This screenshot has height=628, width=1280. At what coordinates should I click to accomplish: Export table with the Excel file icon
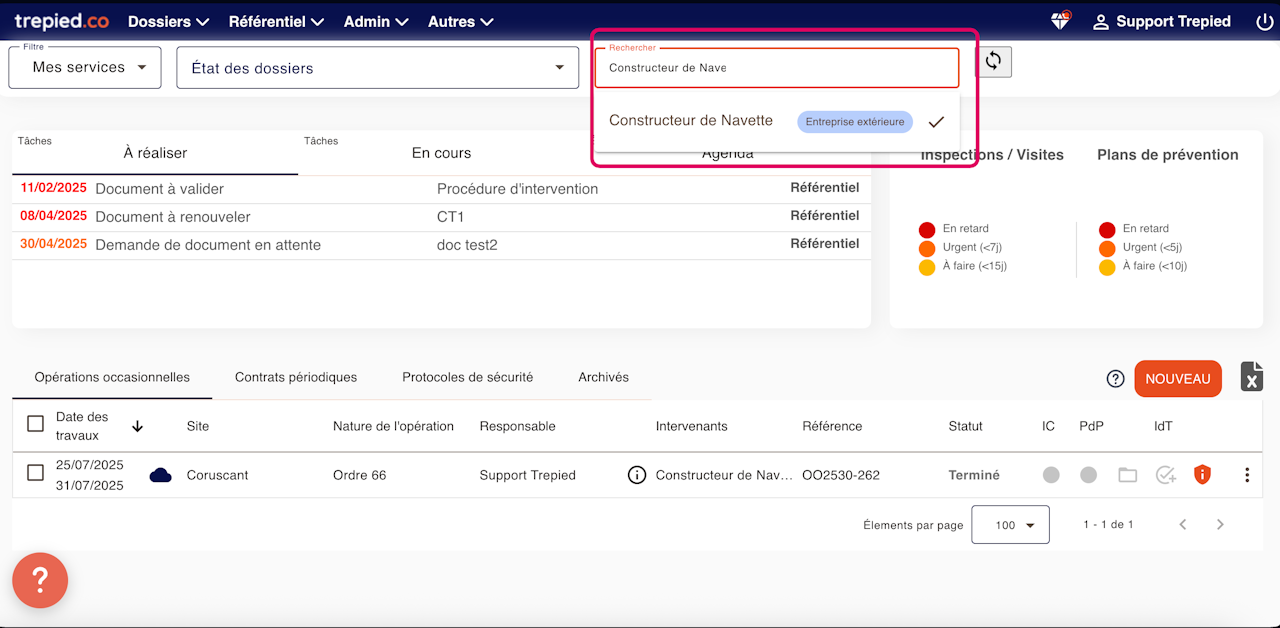coord(1251,377)
